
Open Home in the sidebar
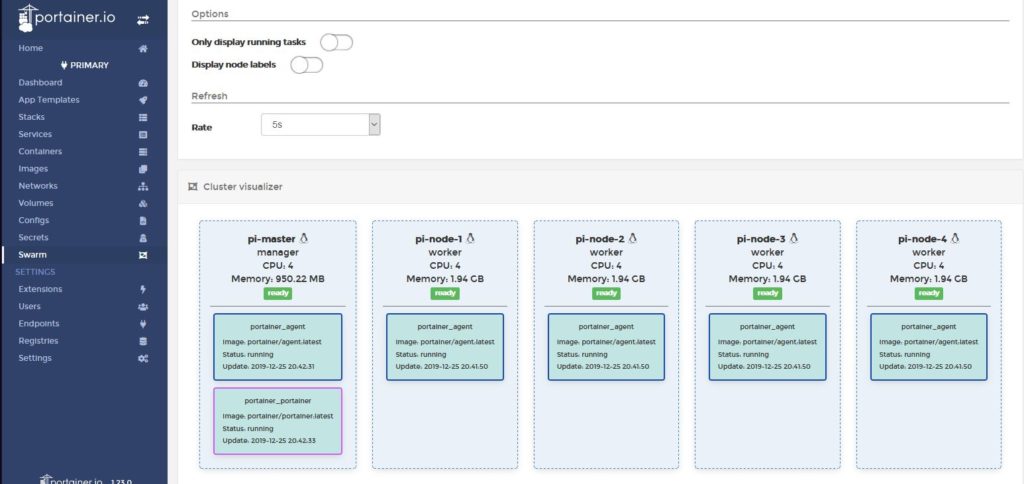(x=31, y=48)
